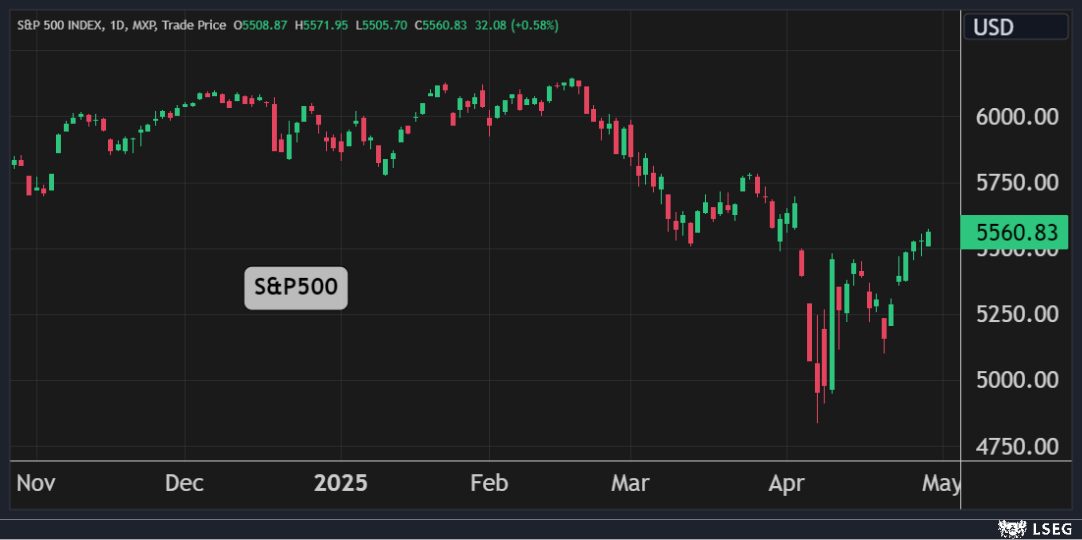Click the 6000.00 price axis label
The image size is (1082, 540).
pos(1016,117)
